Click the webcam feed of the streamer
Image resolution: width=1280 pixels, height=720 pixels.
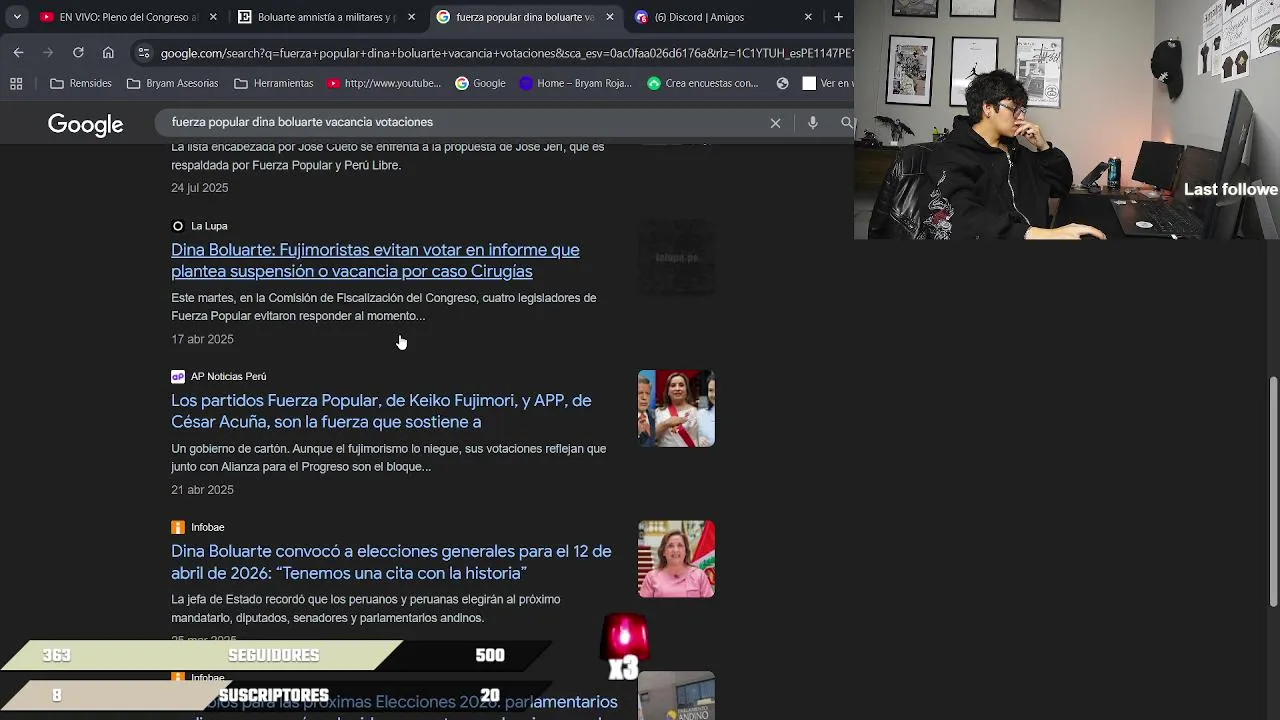tap(1067, 120)
